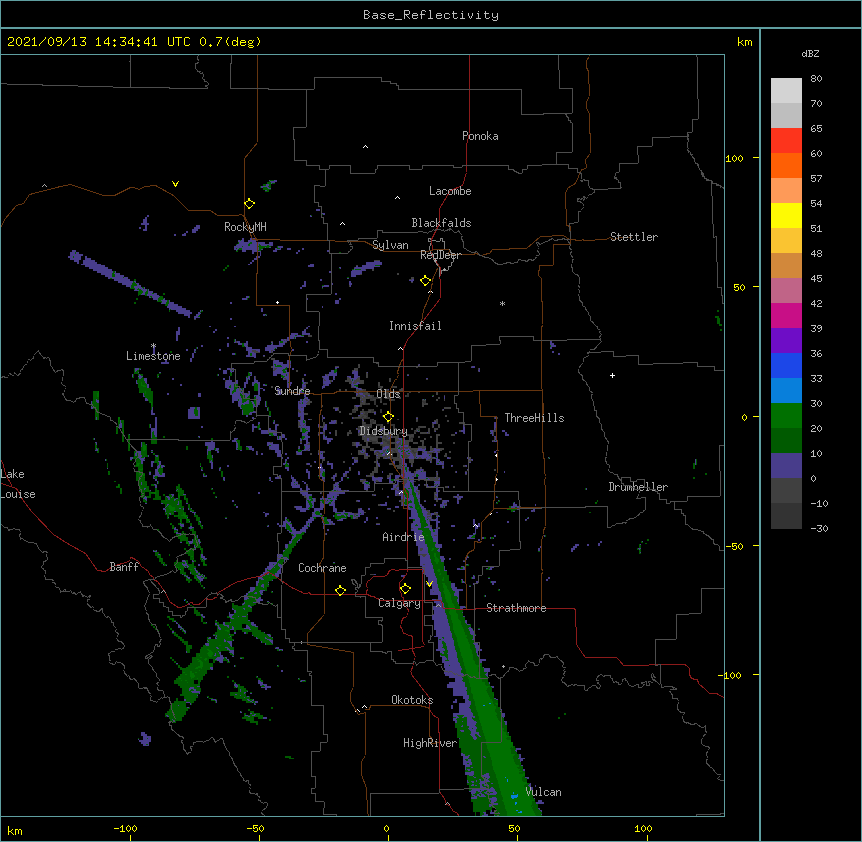Click the RedDeer city label
The width and height of the screenshot is (862, 842).
(x=440, y=255)
